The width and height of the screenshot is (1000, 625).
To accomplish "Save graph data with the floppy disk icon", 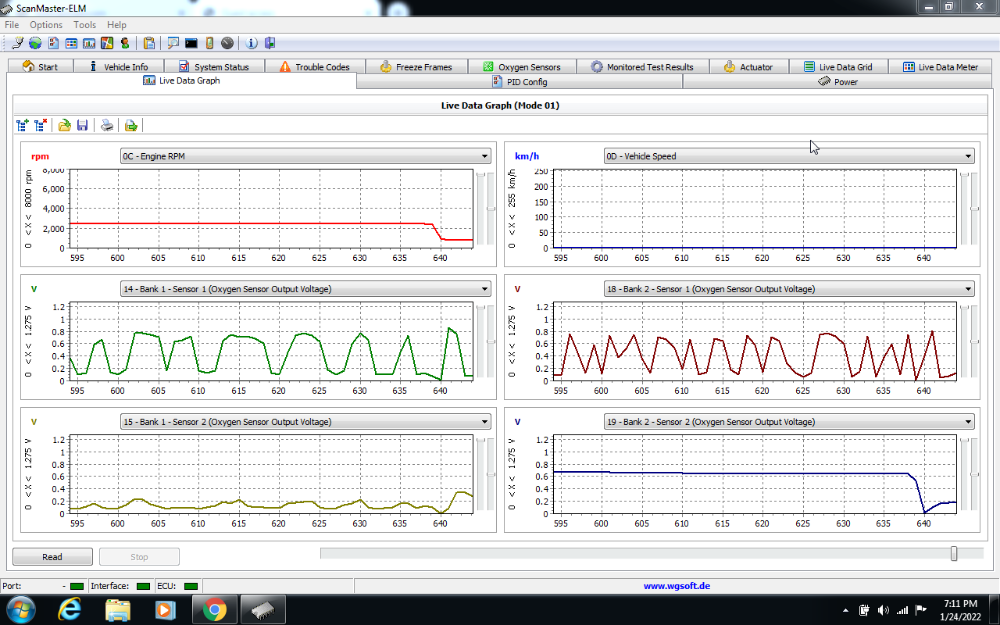I will click(x=82, y=125).
